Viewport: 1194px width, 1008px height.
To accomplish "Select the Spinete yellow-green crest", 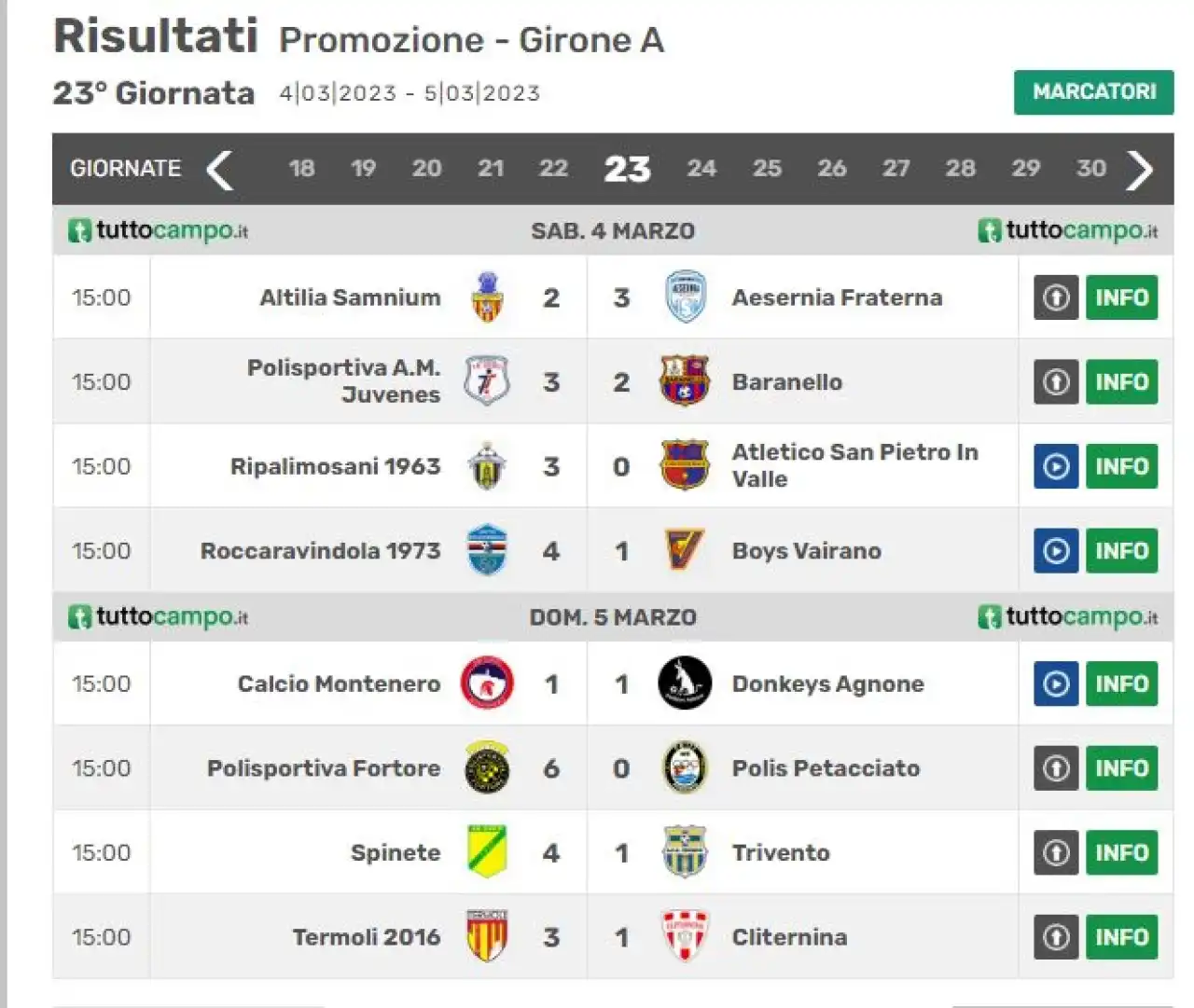I will click(487, 852).
